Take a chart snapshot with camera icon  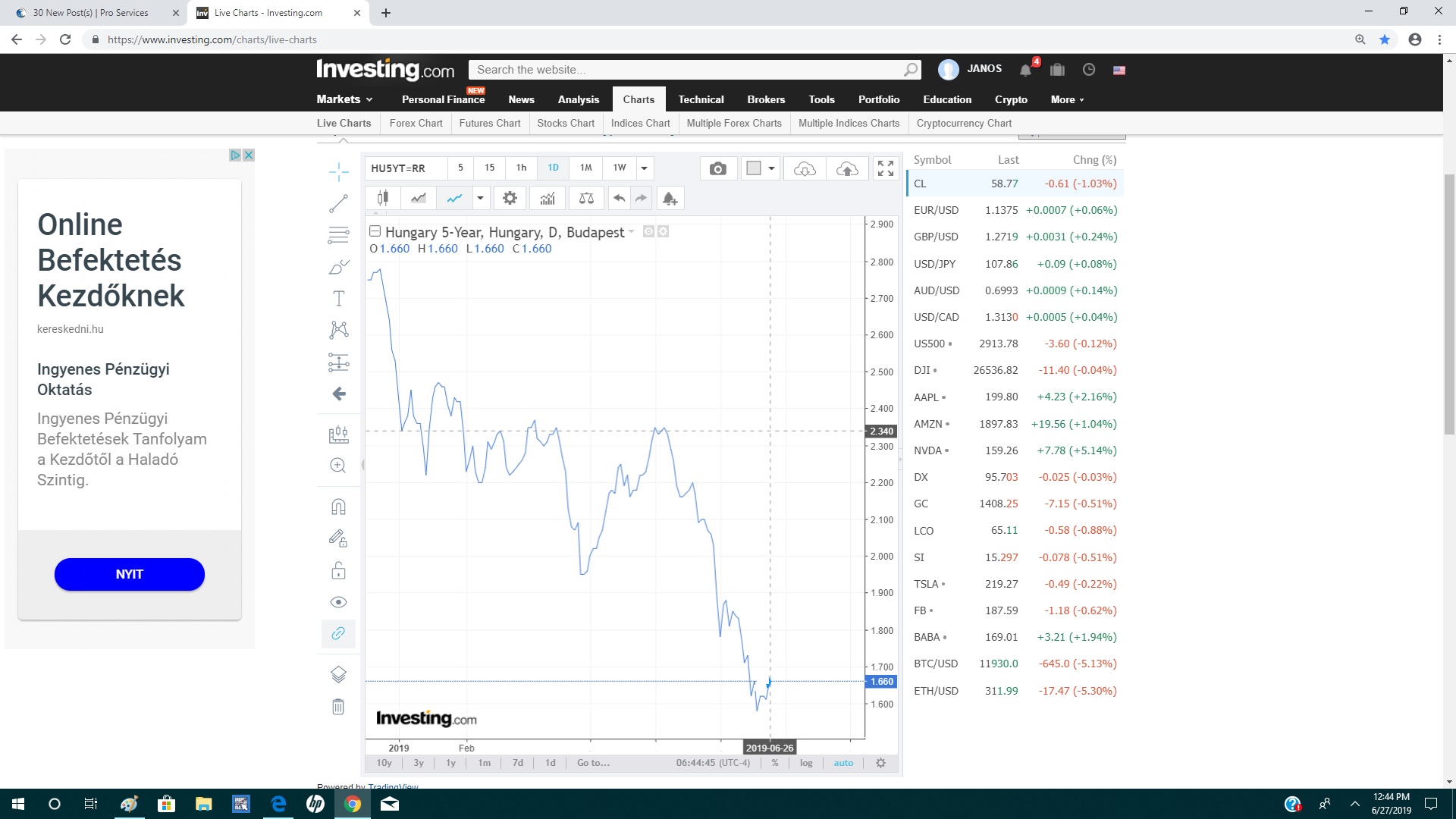[x=717, y=168]
